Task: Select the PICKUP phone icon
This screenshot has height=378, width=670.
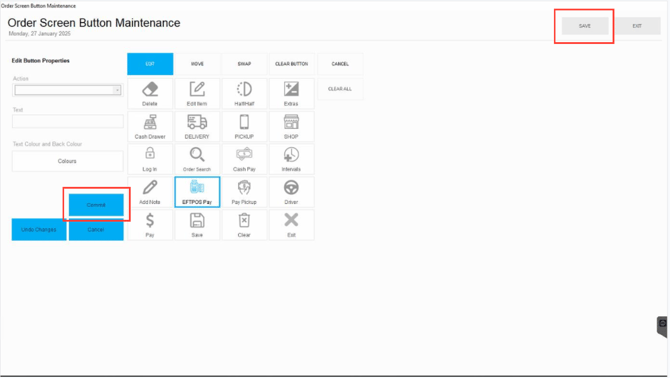Action: click(x=244, y=126)
